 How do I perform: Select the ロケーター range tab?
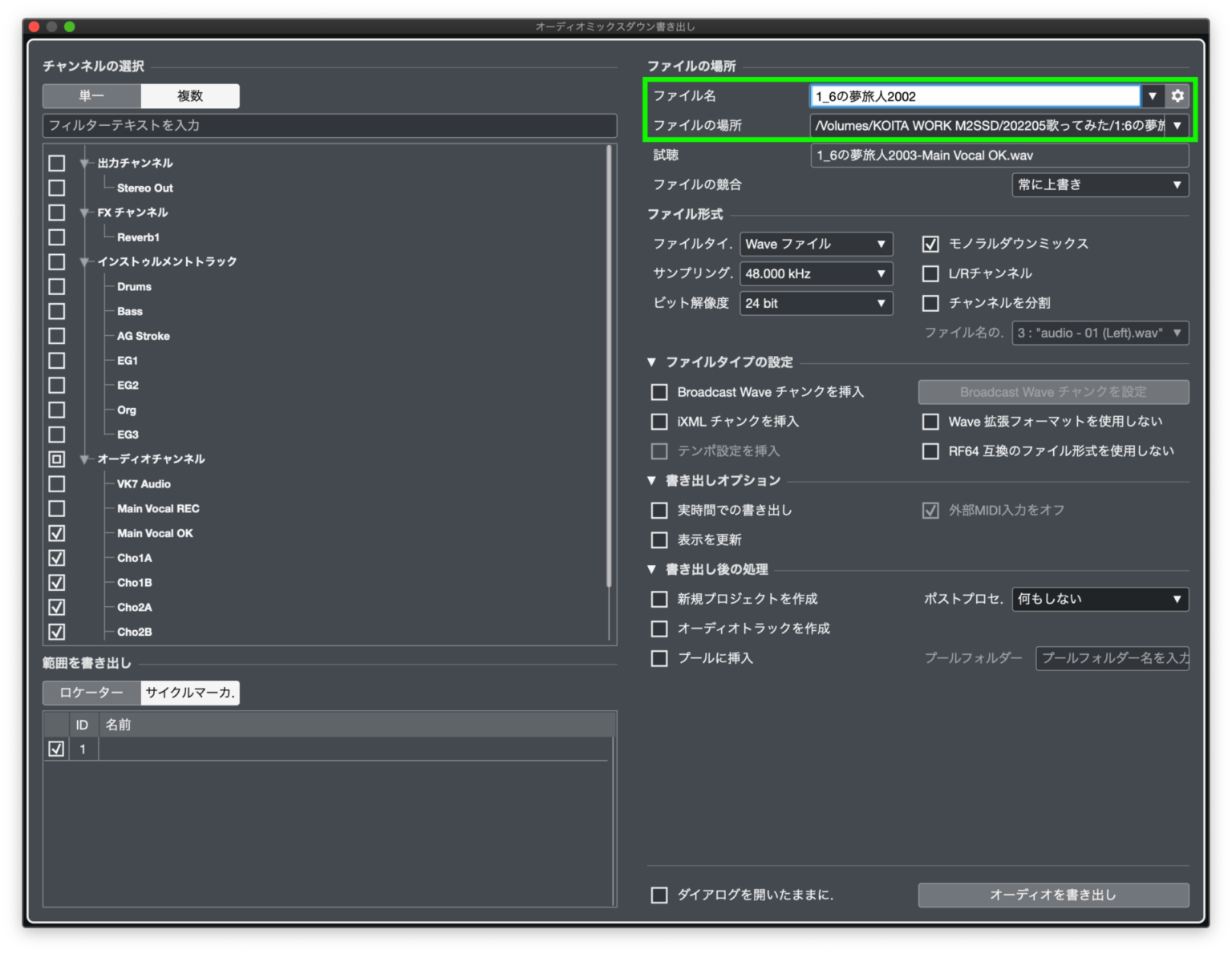91,693
